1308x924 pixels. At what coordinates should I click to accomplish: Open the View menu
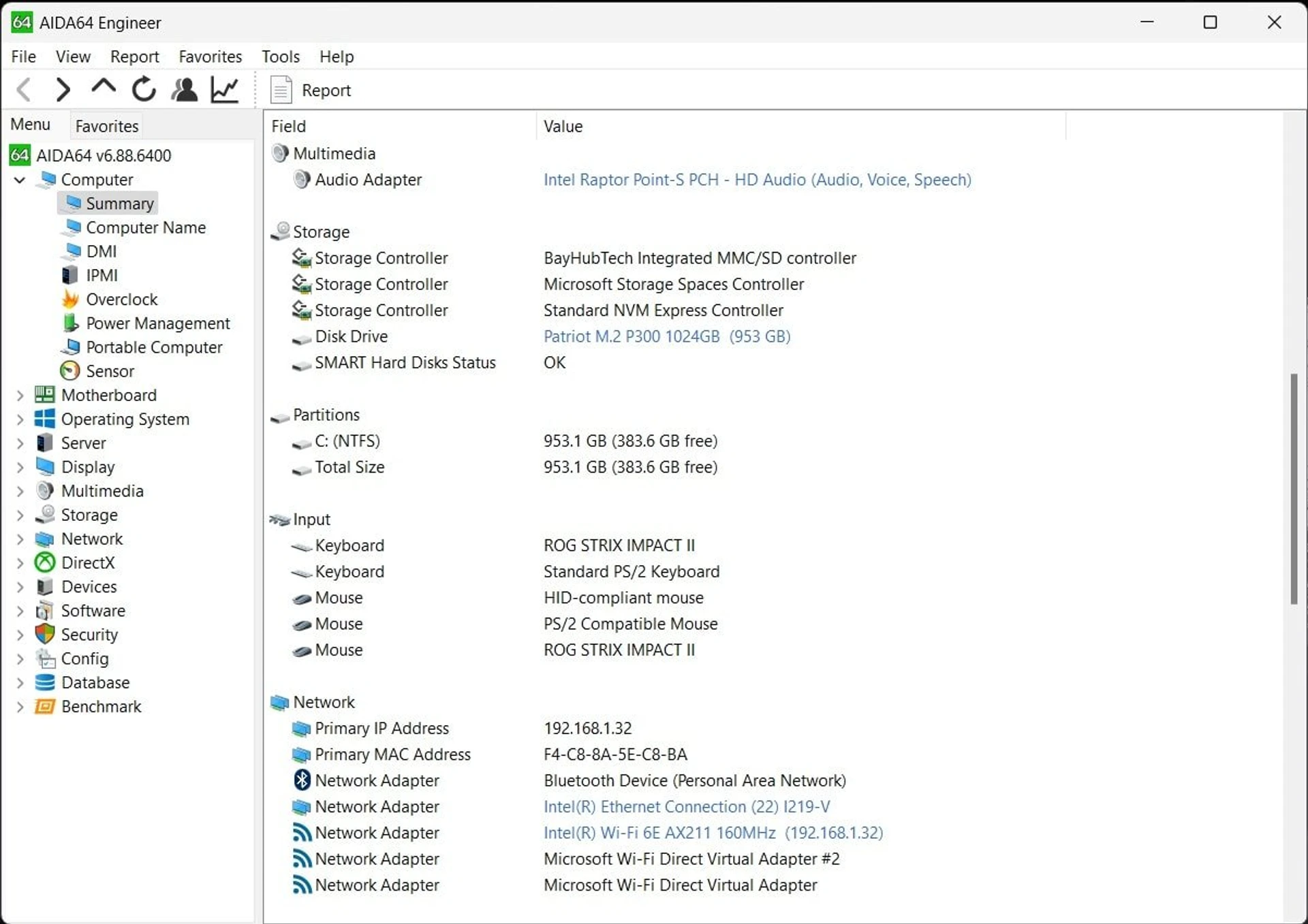[x=73, y=57]
